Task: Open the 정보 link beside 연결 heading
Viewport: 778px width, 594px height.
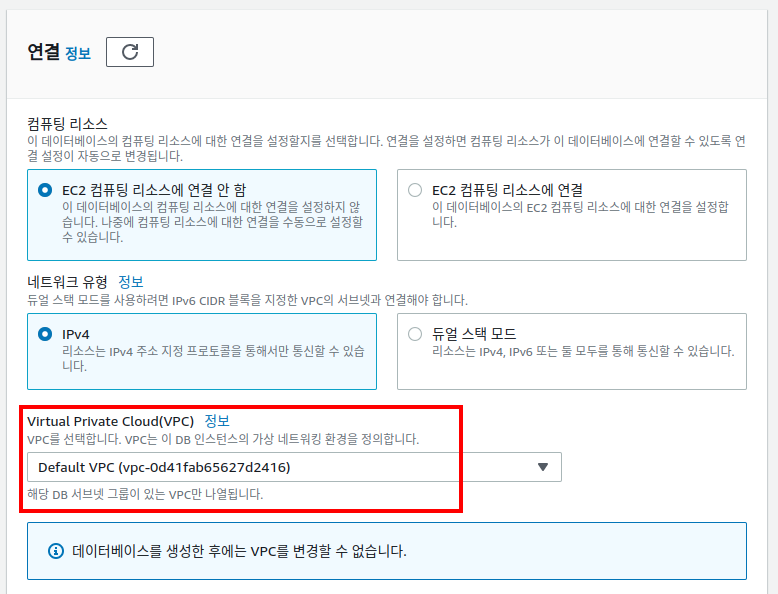Action: coord(78,53)
